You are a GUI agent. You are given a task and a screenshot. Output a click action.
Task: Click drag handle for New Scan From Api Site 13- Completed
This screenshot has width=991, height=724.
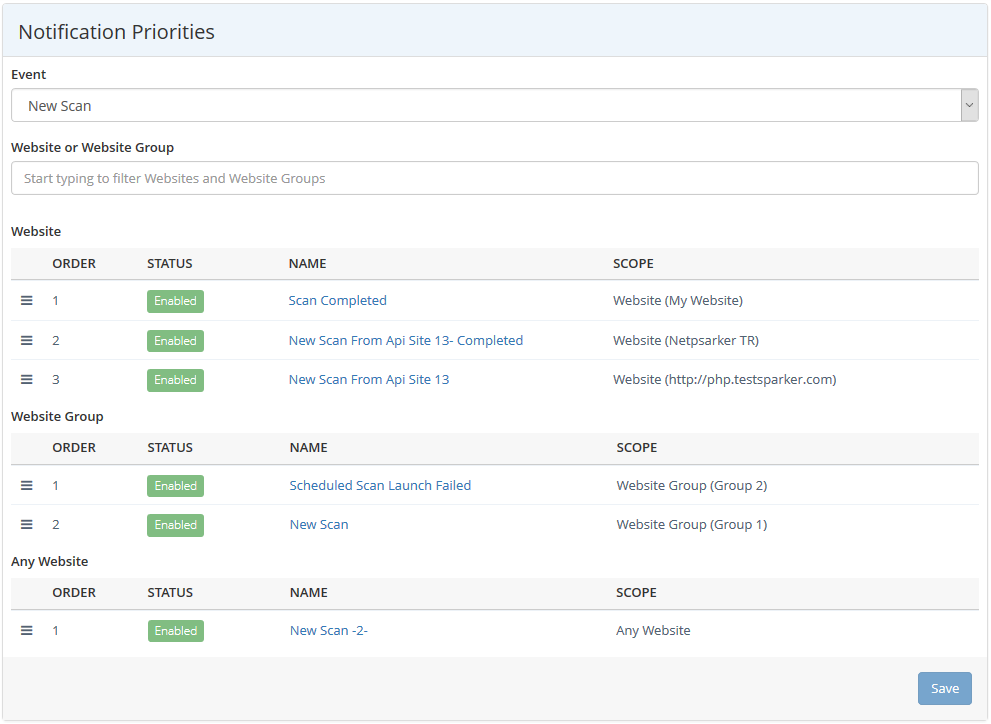click(27, 341)
